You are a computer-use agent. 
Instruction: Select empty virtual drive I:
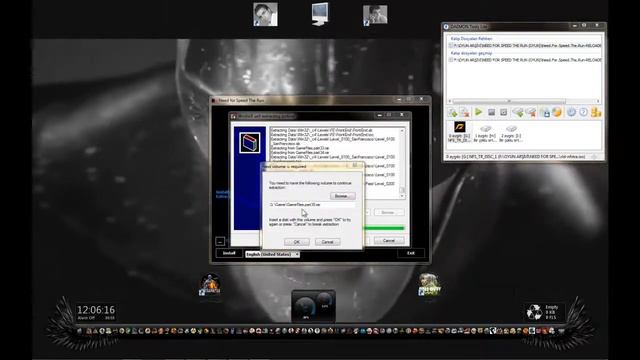tap(511, 133)
